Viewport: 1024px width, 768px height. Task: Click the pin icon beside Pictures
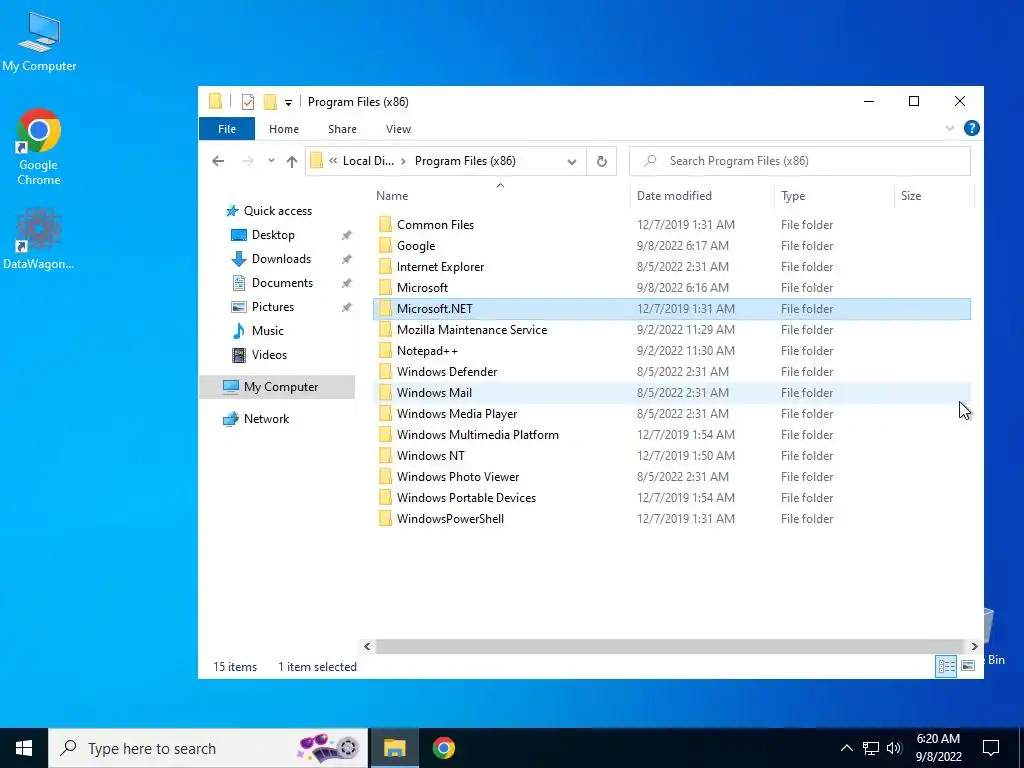(x=347, y=307)
